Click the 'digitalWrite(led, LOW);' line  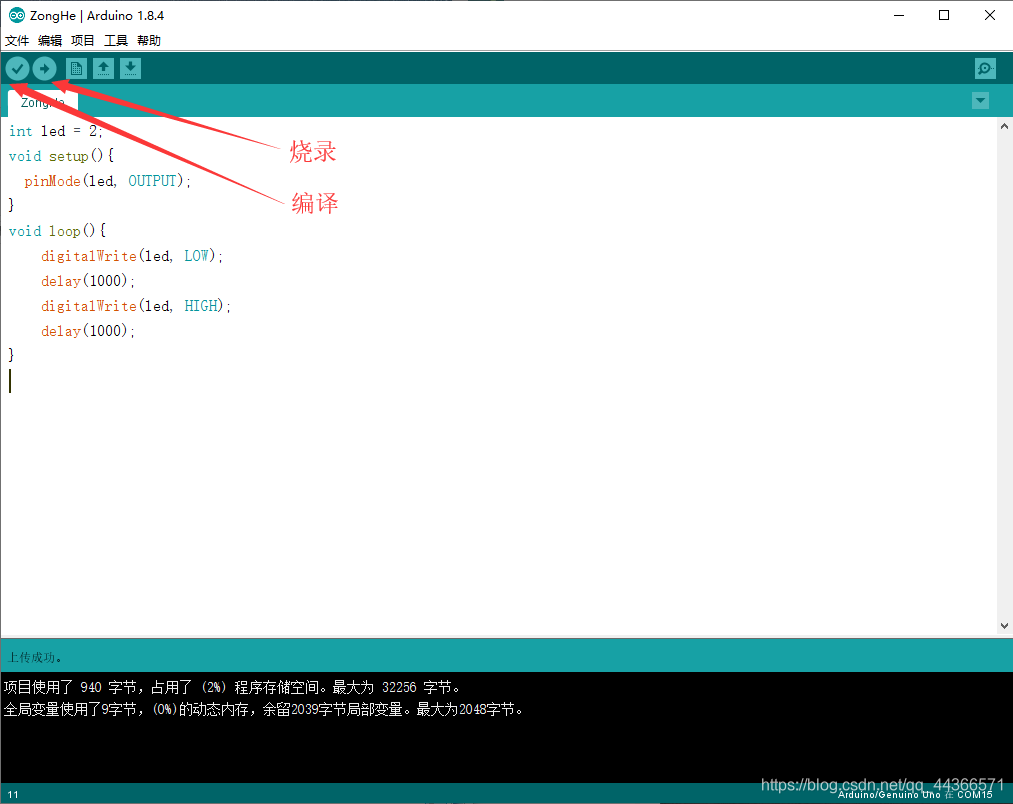click(x=132, y=256)
